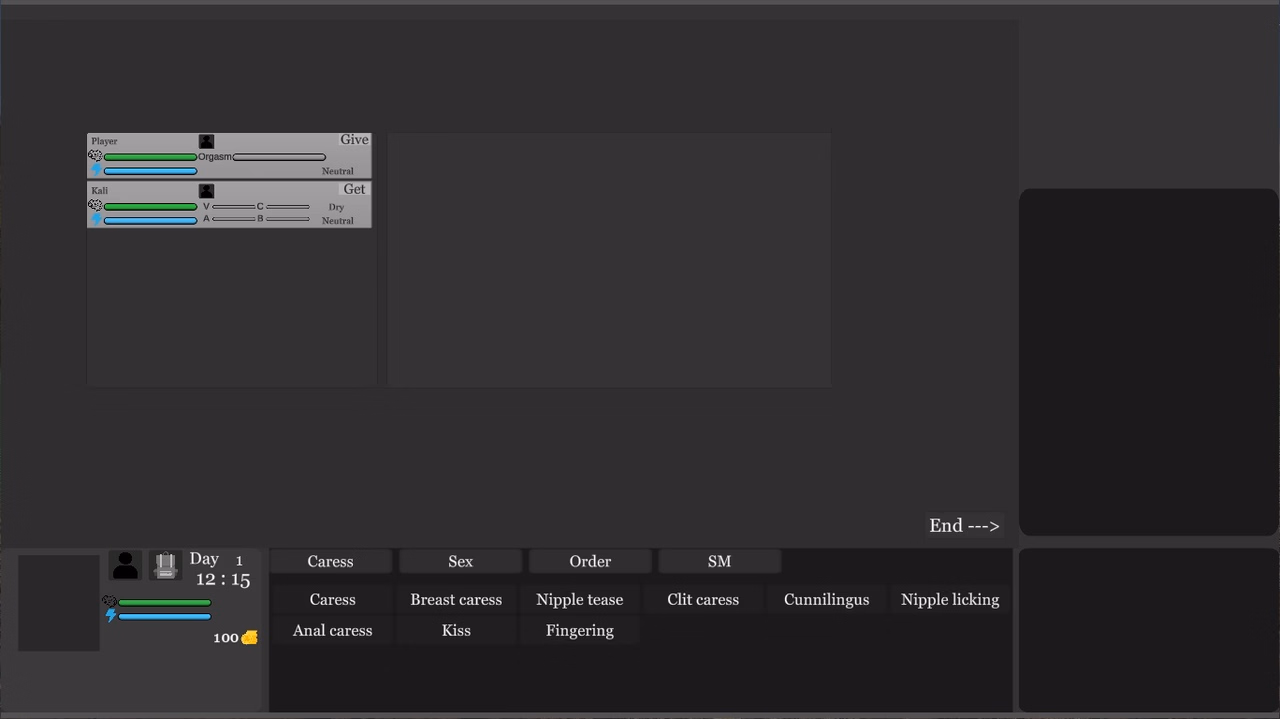Toggle the Get role on the Kali row
The image size is (1280, 719).
(x=355, y=189)
